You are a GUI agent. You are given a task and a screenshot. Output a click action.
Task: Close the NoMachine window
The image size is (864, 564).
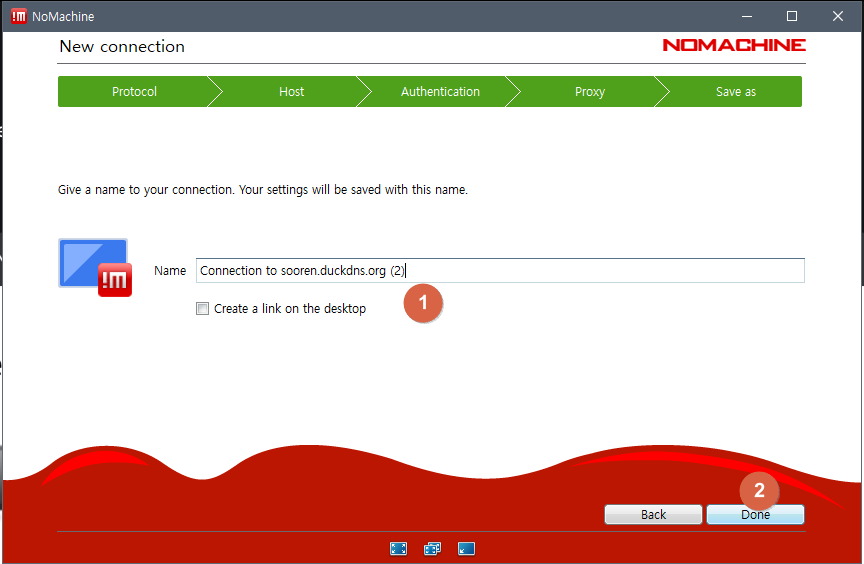coord(838,16)
